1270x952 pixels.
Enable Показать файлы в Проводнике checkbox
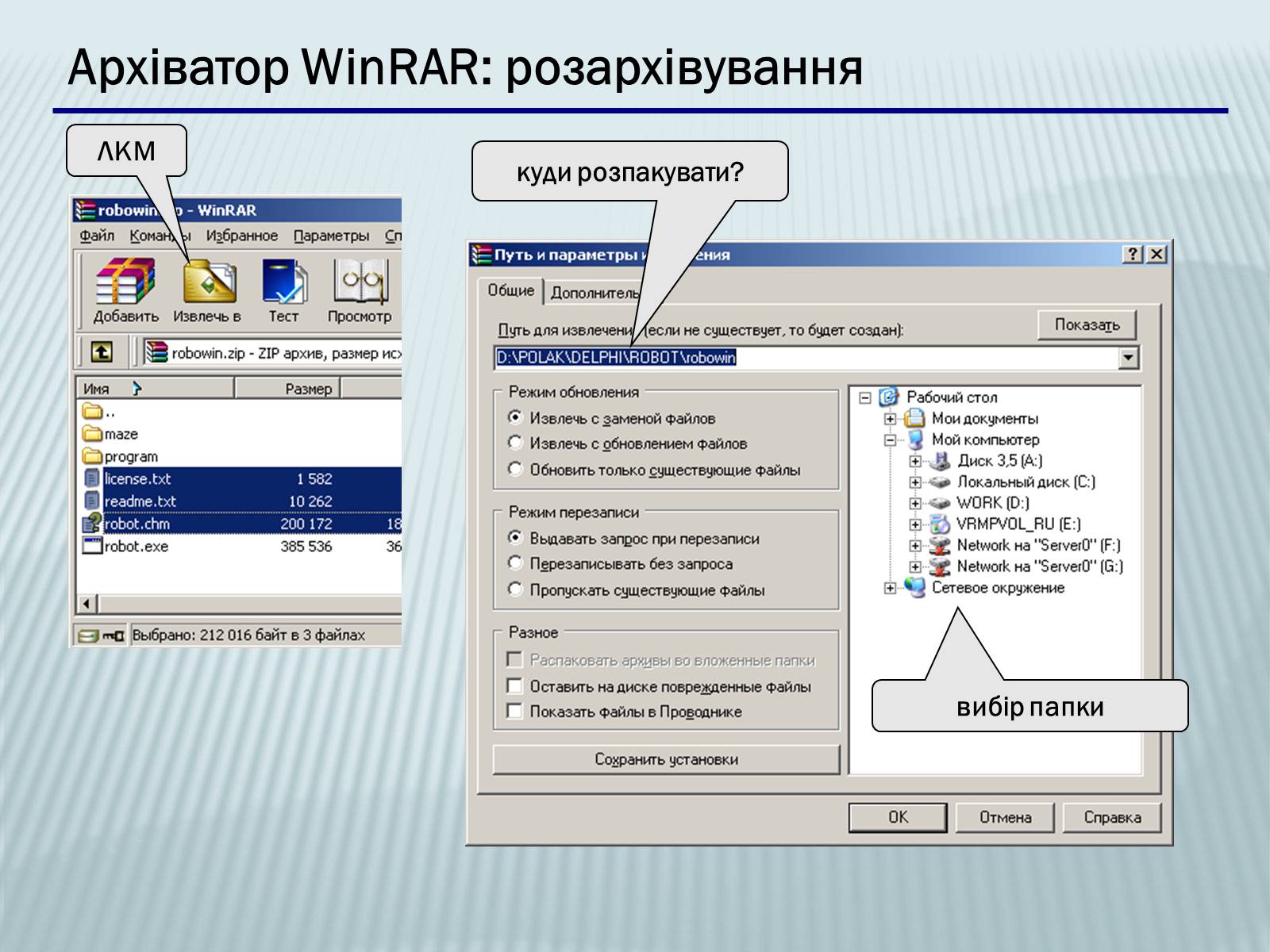coord(514,711)
